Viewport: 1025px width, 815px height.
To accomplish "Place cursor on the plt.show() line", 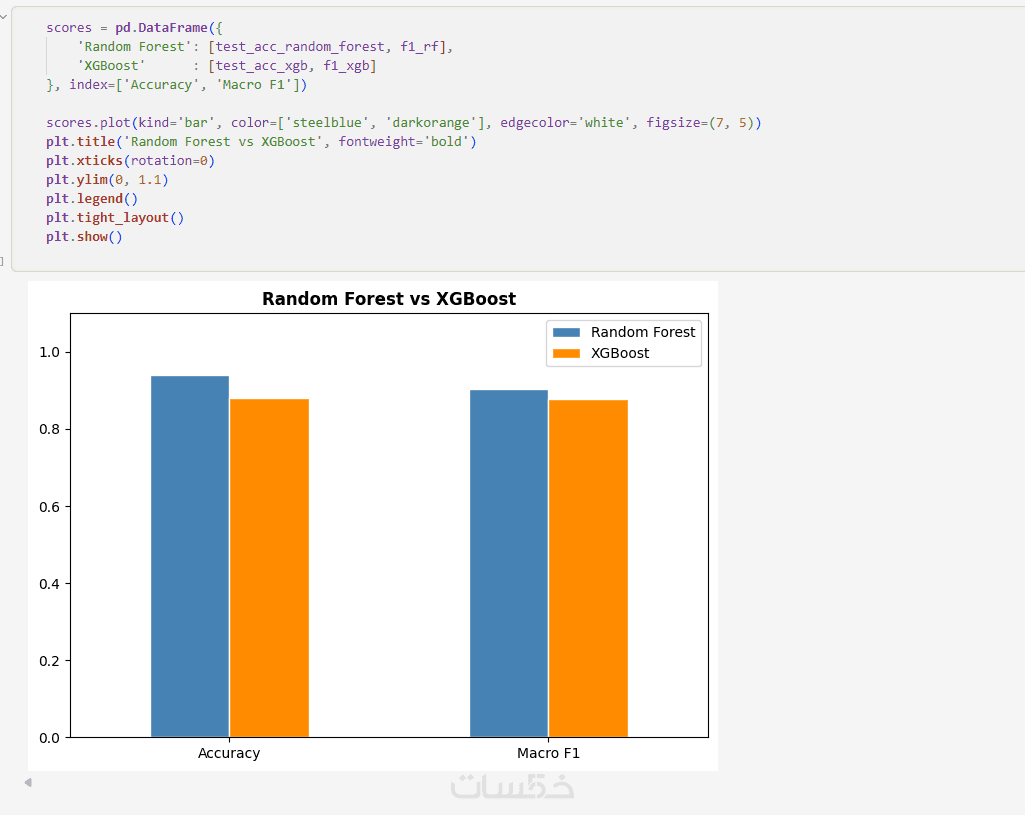I will [84, 237].
